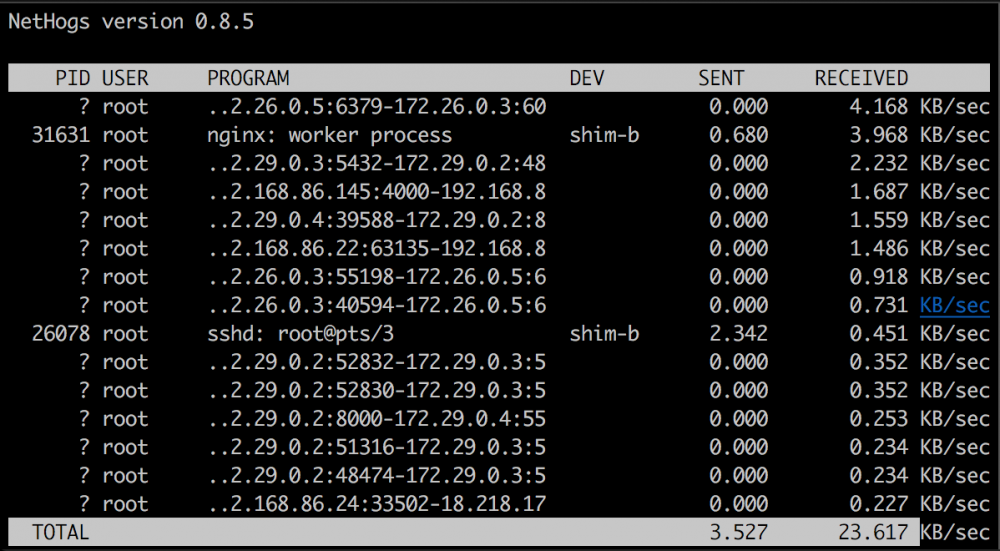Click the 192.168.86.145:4000 connection entry

tap(377, 192)
